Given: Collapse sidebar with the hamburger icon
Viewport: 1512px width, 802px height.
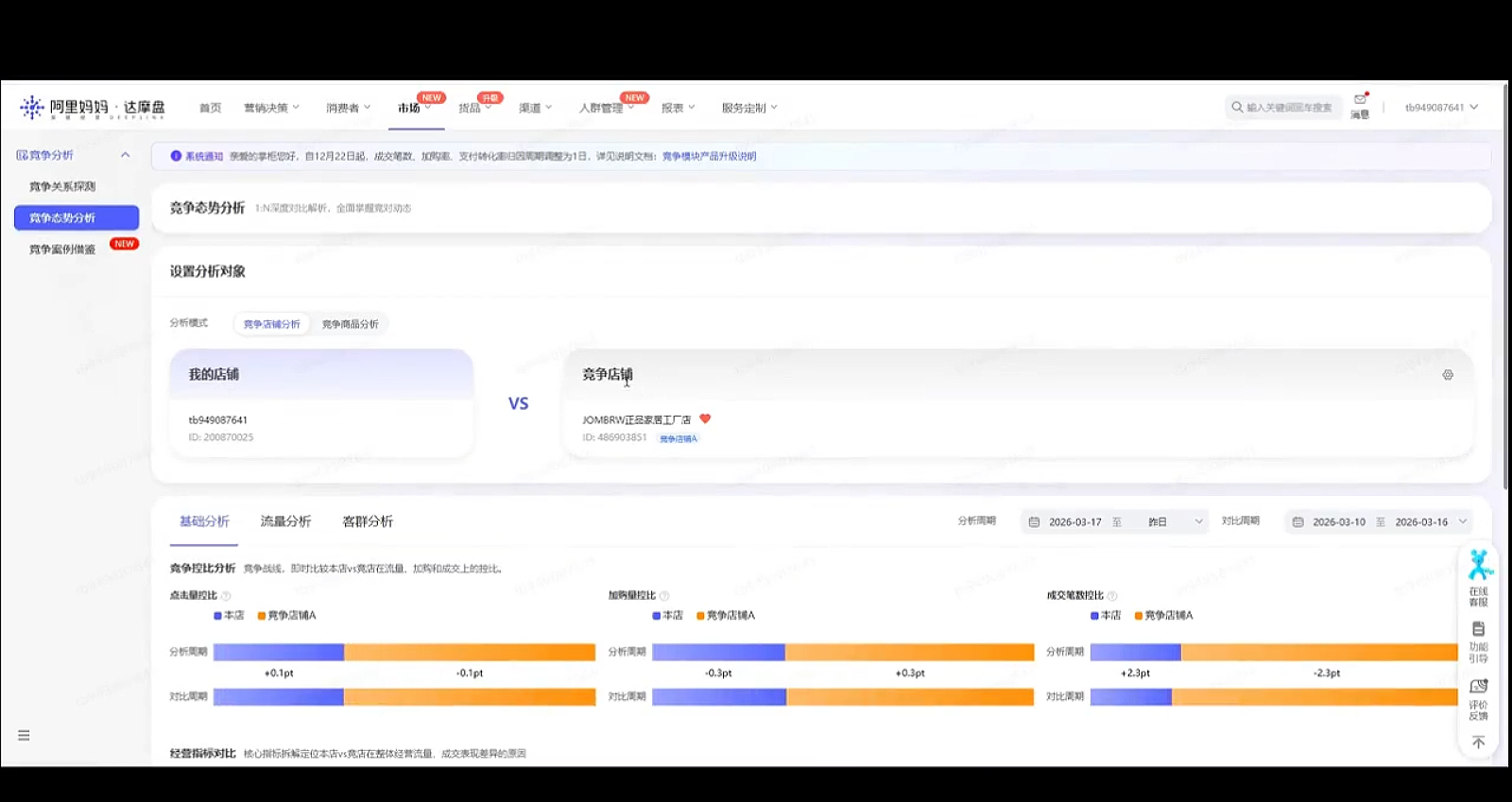Looking at the screenshot, I should 24,736.
